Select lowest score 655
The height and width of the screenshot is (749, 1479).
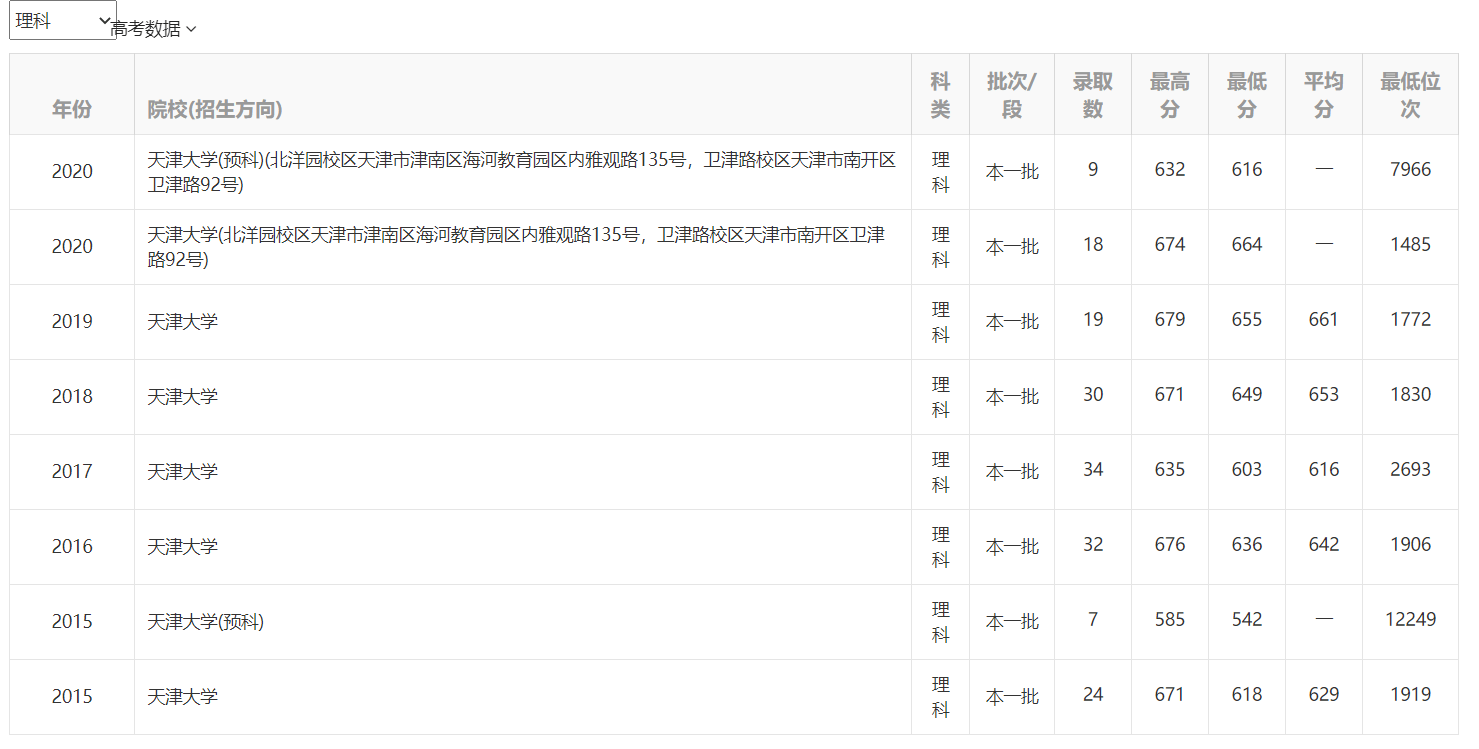1247,319
